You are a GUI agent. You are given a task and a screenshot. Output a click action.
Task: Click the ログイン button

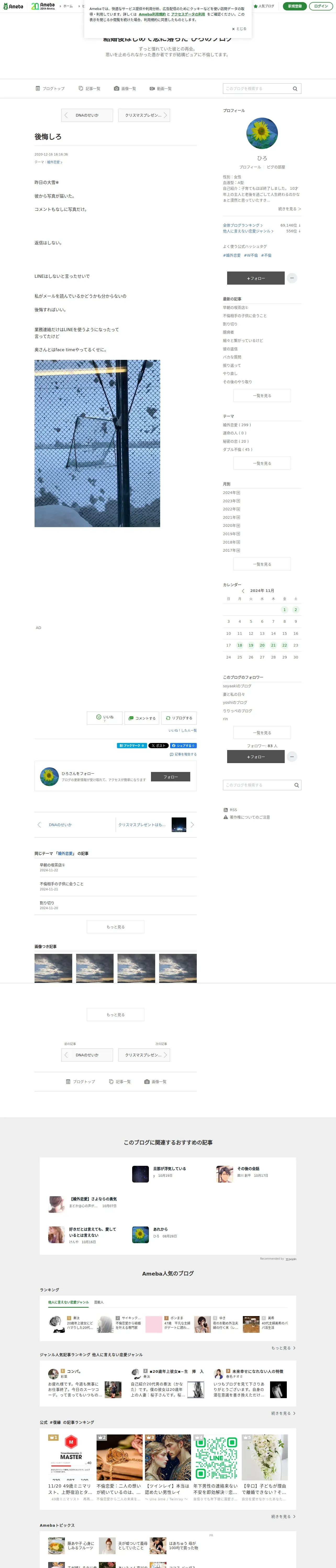click(321, 6)
